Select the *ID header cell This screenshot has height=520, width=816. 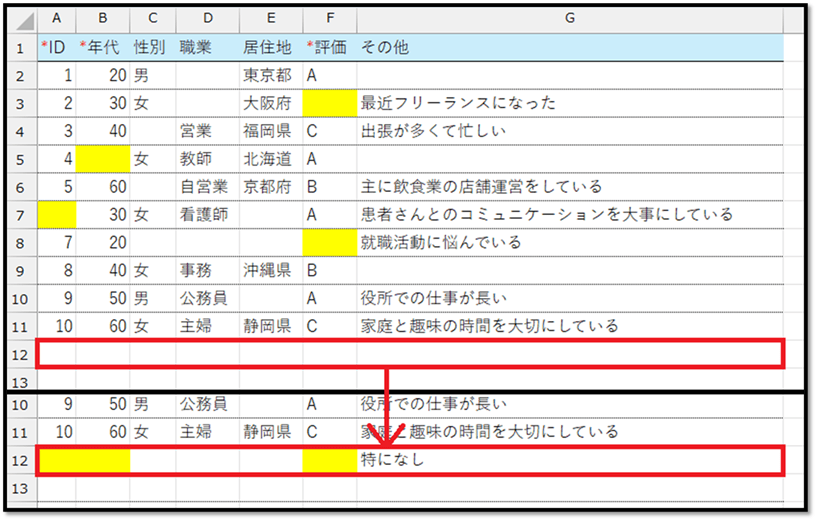(x=56, y=47)
